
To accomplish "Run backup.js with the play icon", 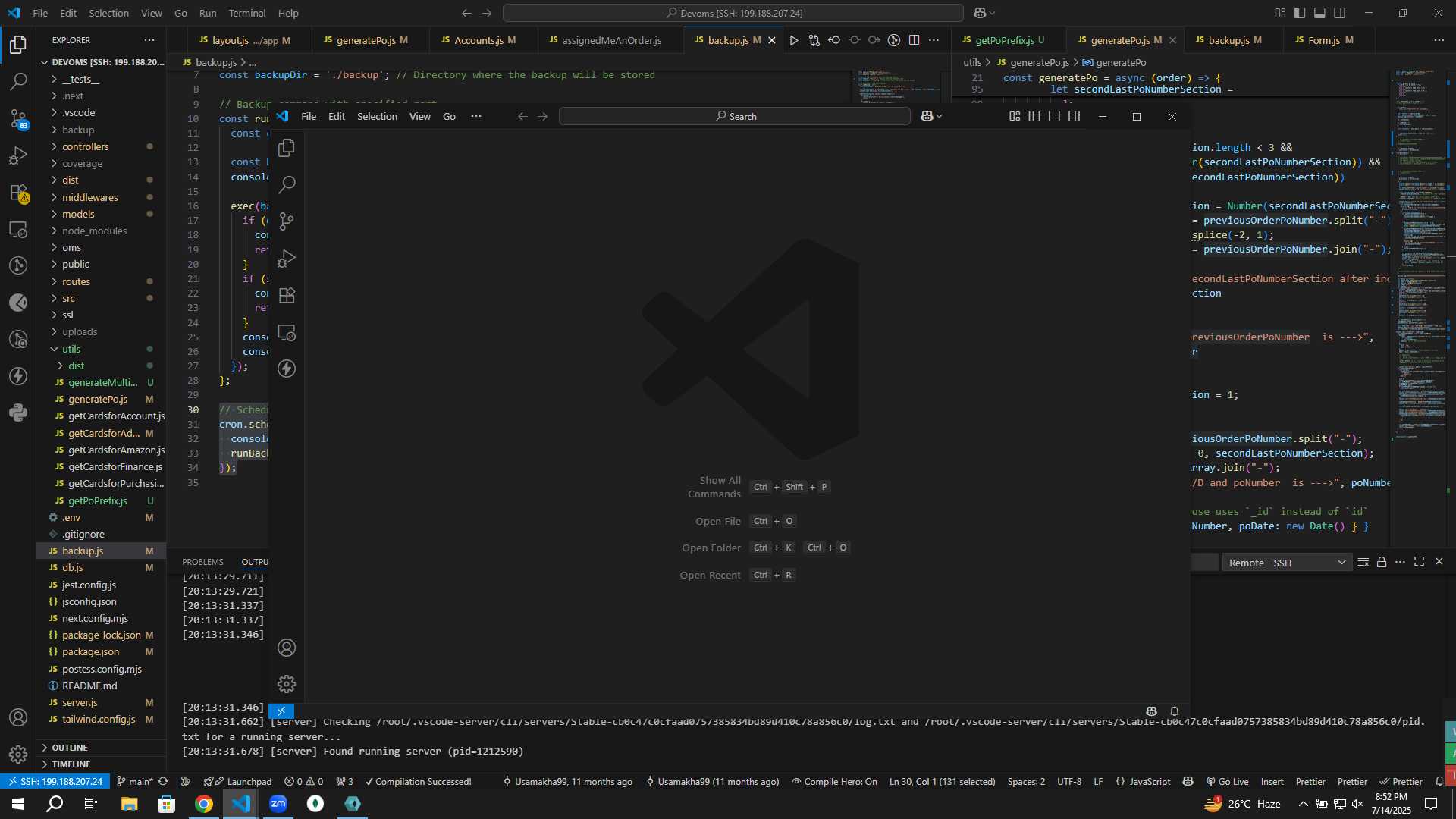I will point(794,40).
